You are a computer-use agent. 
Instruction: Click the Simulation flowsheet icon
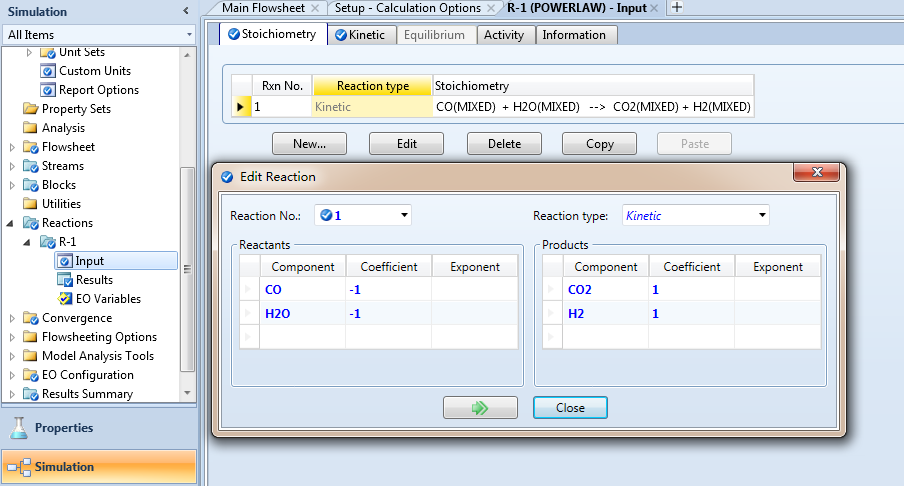[x=18, y=467]
